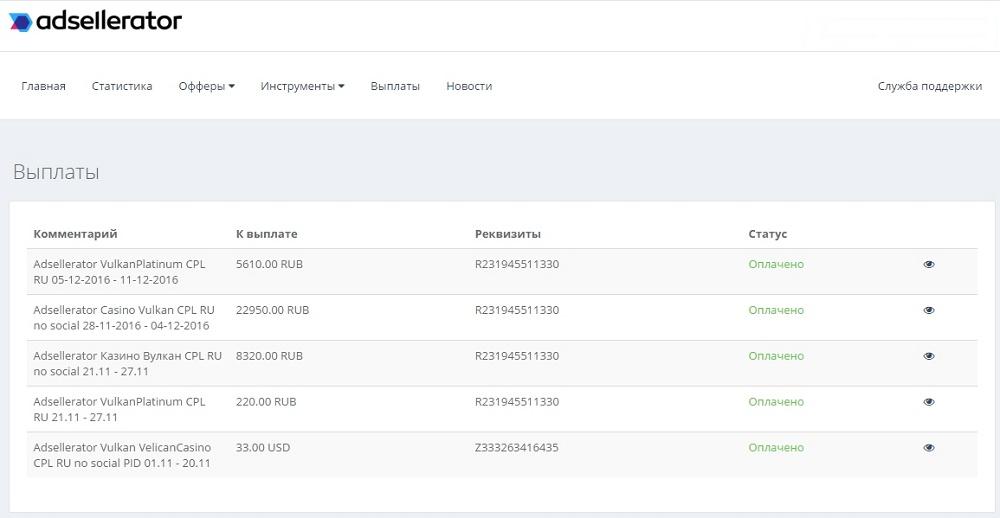The width and height of the screenshot is (1000, 518).
Task: Click Оплачено status in 33.00 USD row
Action: click(776, 448)
